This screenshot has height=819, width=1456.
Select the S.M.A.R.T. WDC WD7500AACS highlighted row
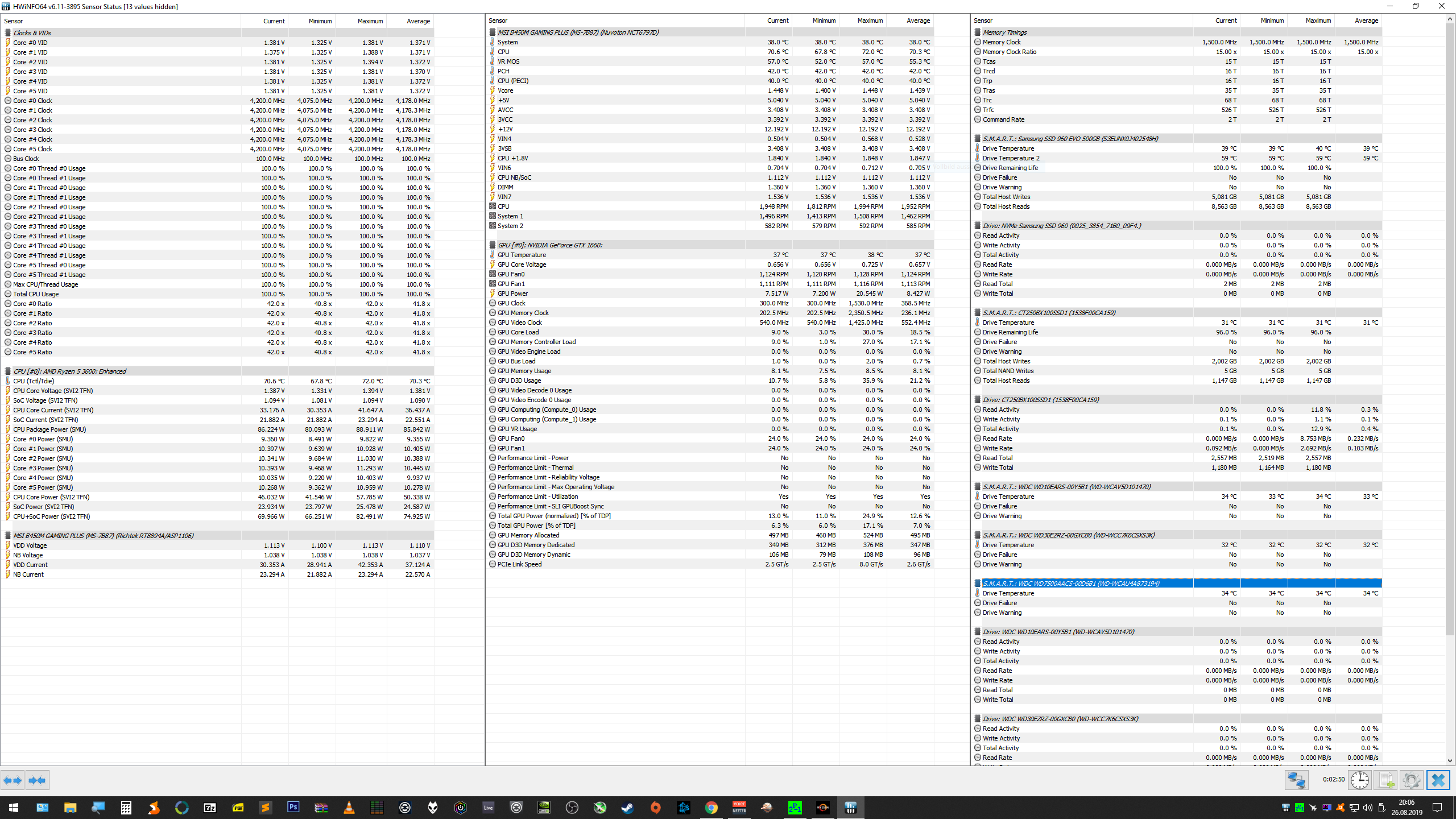(1070, 584)
